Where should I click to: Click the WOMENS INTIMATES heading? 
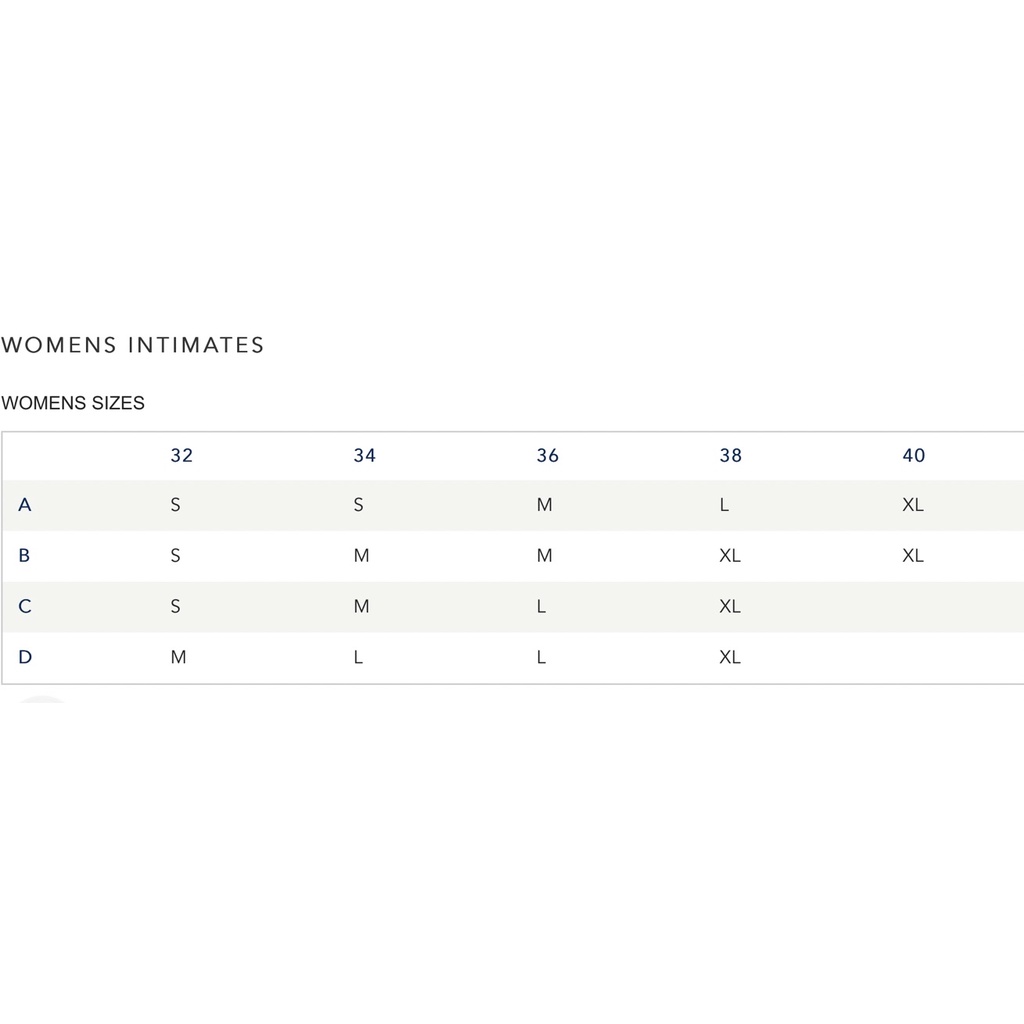(x=133, y=345)
